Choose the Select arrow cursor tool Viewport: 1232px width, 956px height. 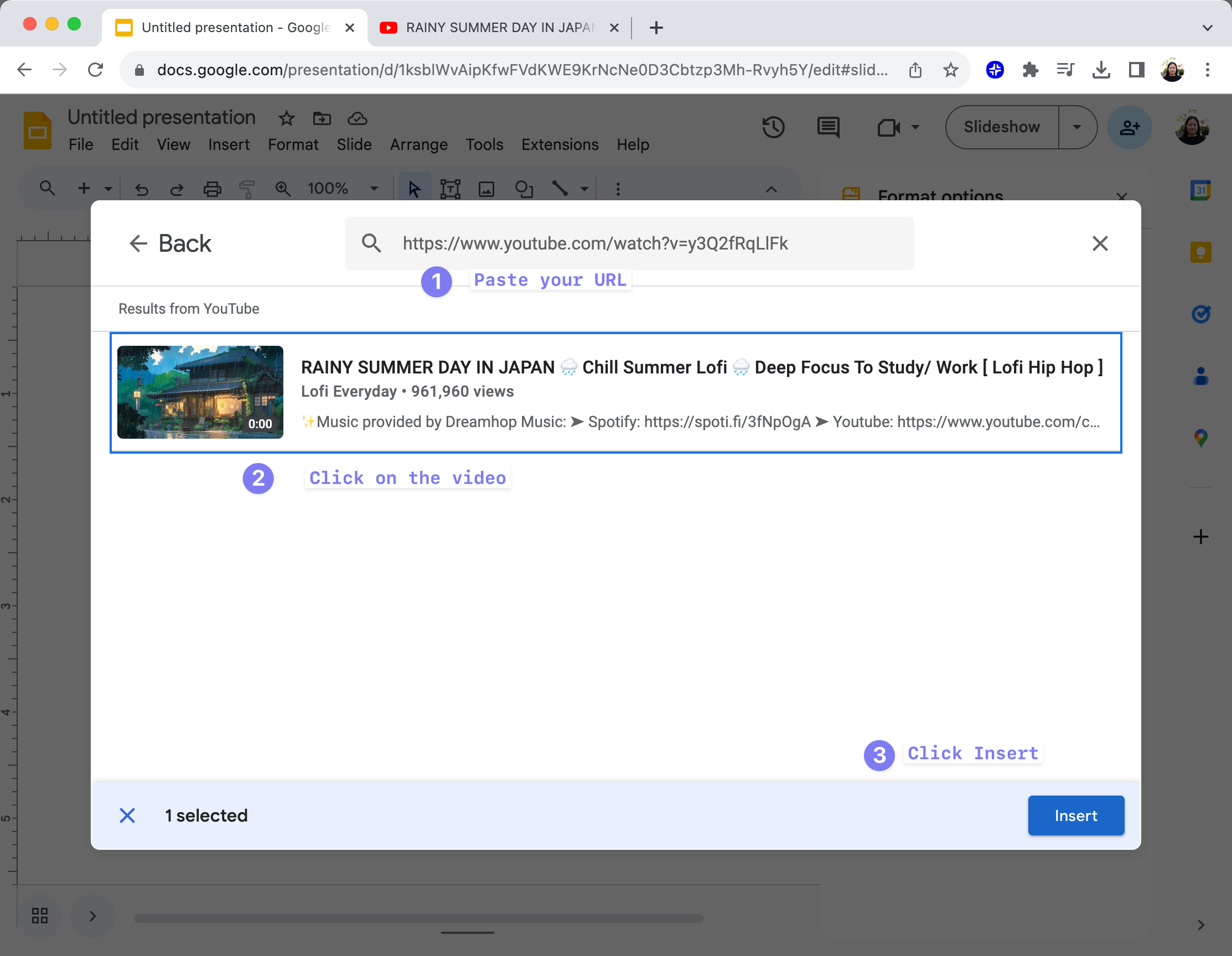tap(415, 189)
